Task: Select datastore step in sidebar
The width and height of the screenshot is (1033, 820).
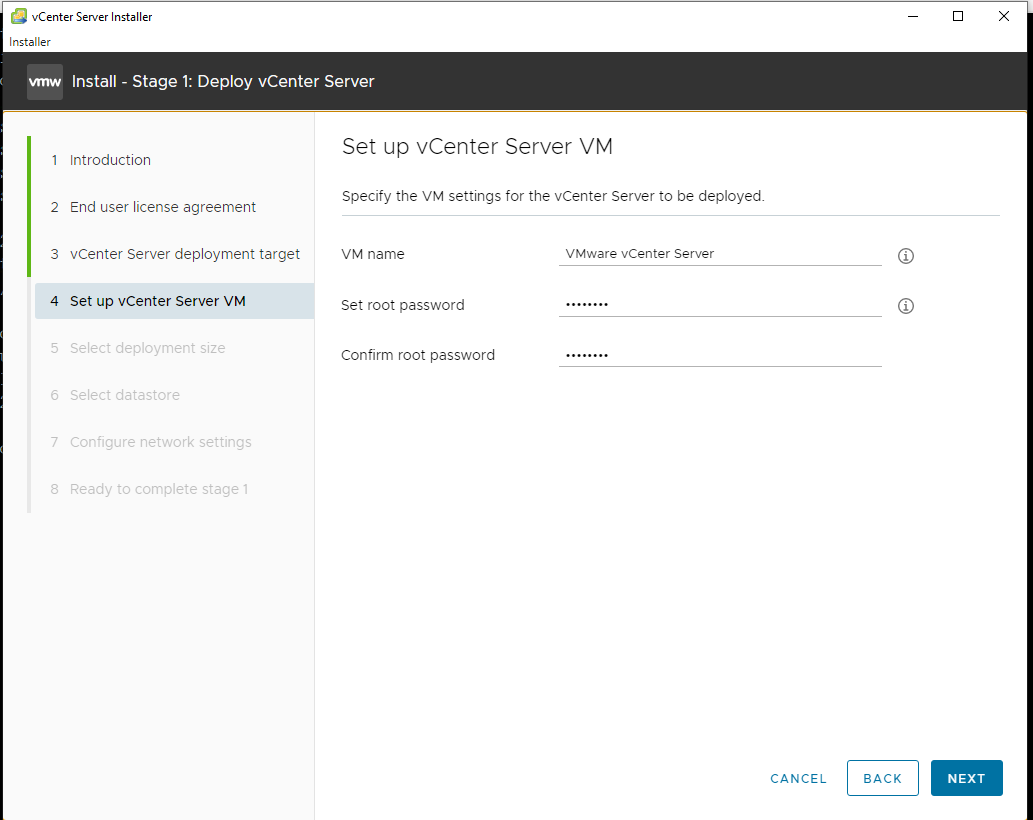Action: [x=125, y=395]
